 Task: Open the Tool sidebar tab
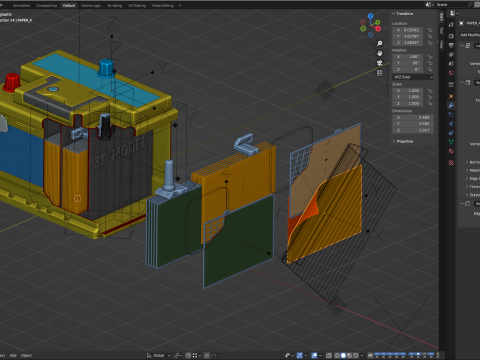441,31
